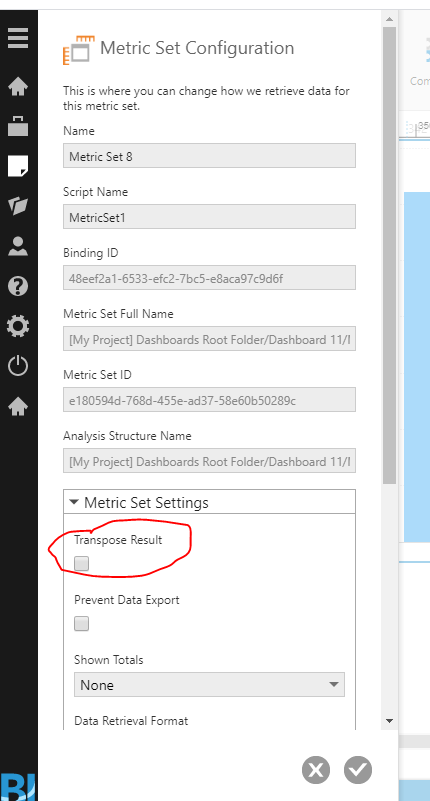Open the Explore folder icon in sidebar
430x801 pixels.
point(18,206)
